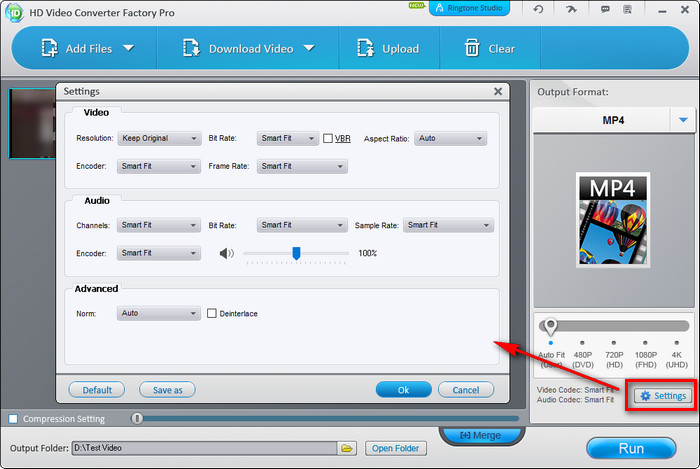The height and width of the screenshot is (469, 700).
Task: Click the Output Folder path field
Action: click(x=204, y=448)
